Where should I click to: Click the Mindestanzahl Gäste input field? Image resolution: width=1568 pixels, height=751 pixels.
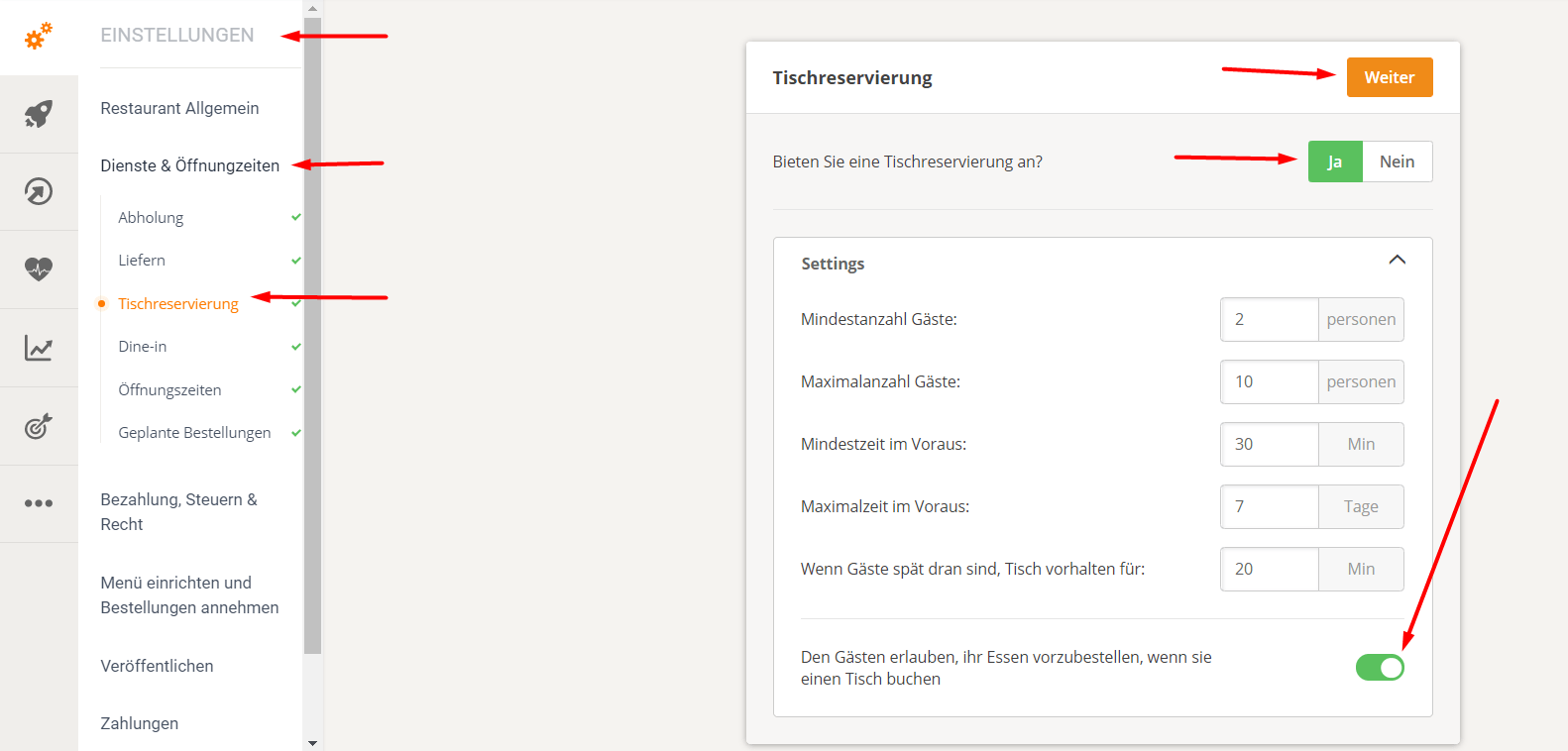(1270, 320)
